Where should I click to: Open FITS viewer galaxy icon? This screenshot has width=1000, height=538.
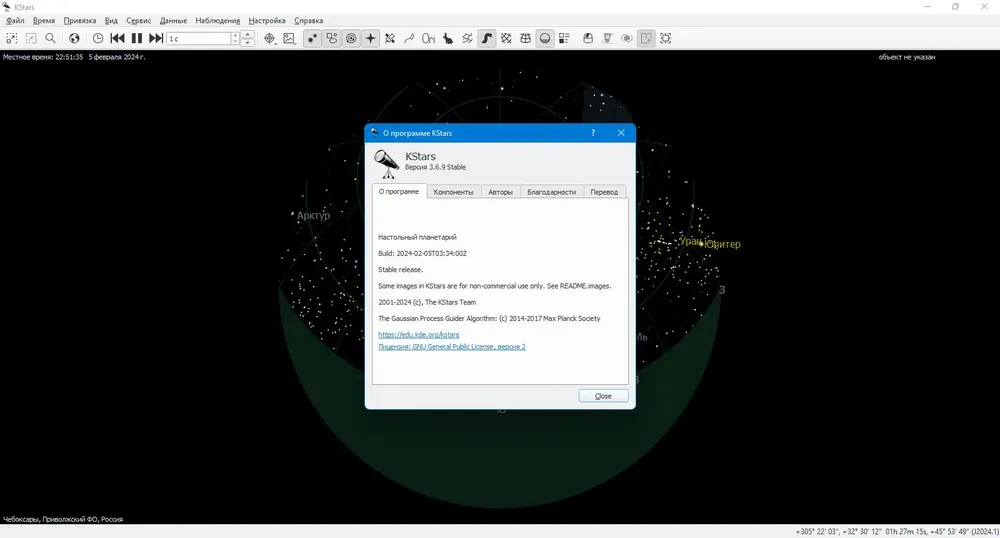(627, 38)
